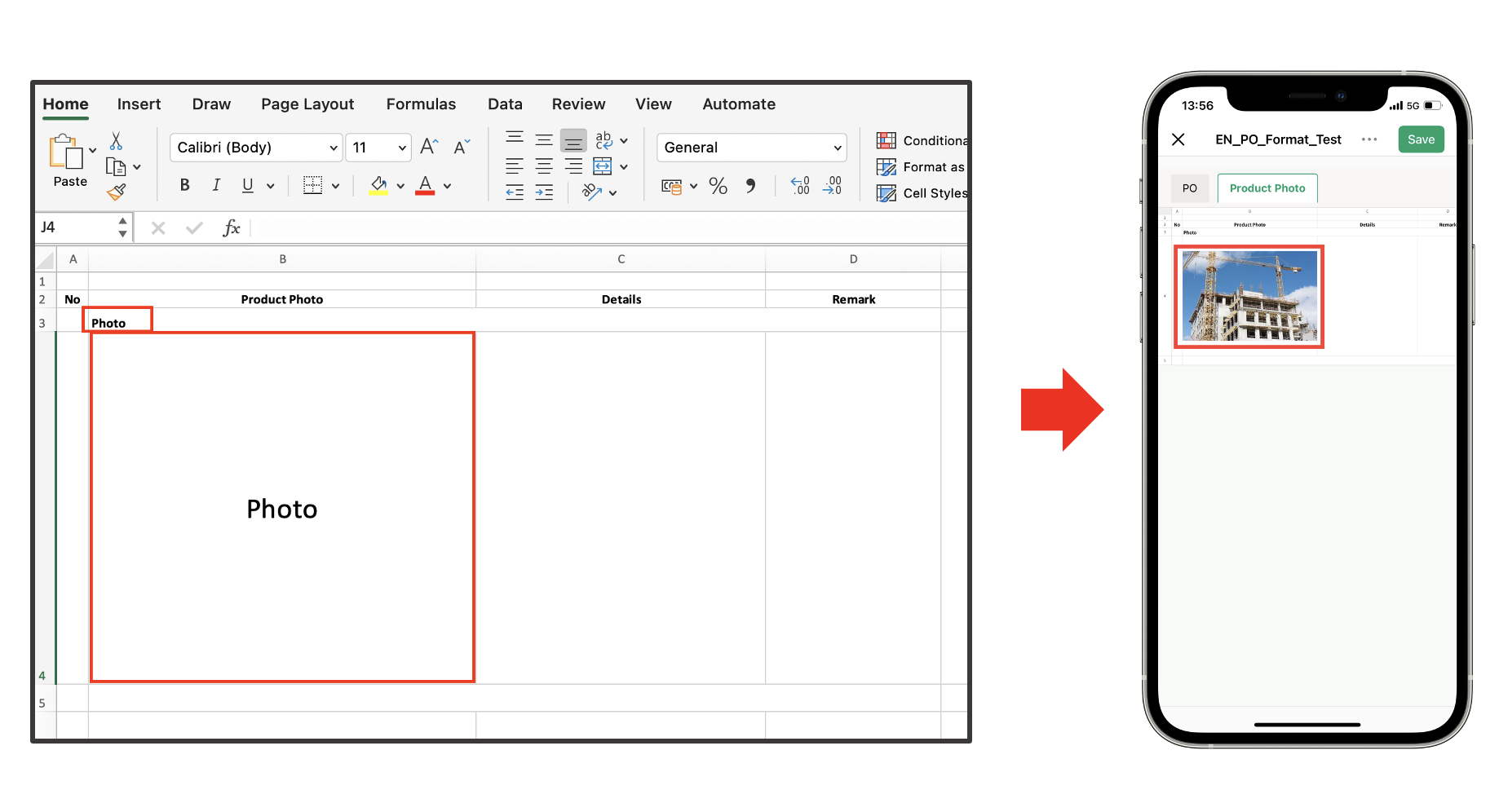Switch to the Formulas ribbon tab
1499x812 pixels.
pyautogui.click(x=421, y=104)
